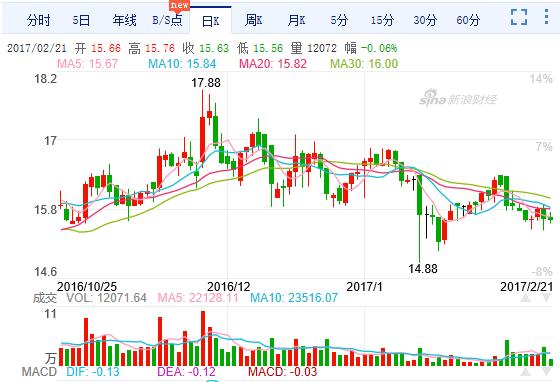Click the fullscreen expand icon
Image resolution: width=560 pixels, height=382 pixels.
tap(519, 17)
